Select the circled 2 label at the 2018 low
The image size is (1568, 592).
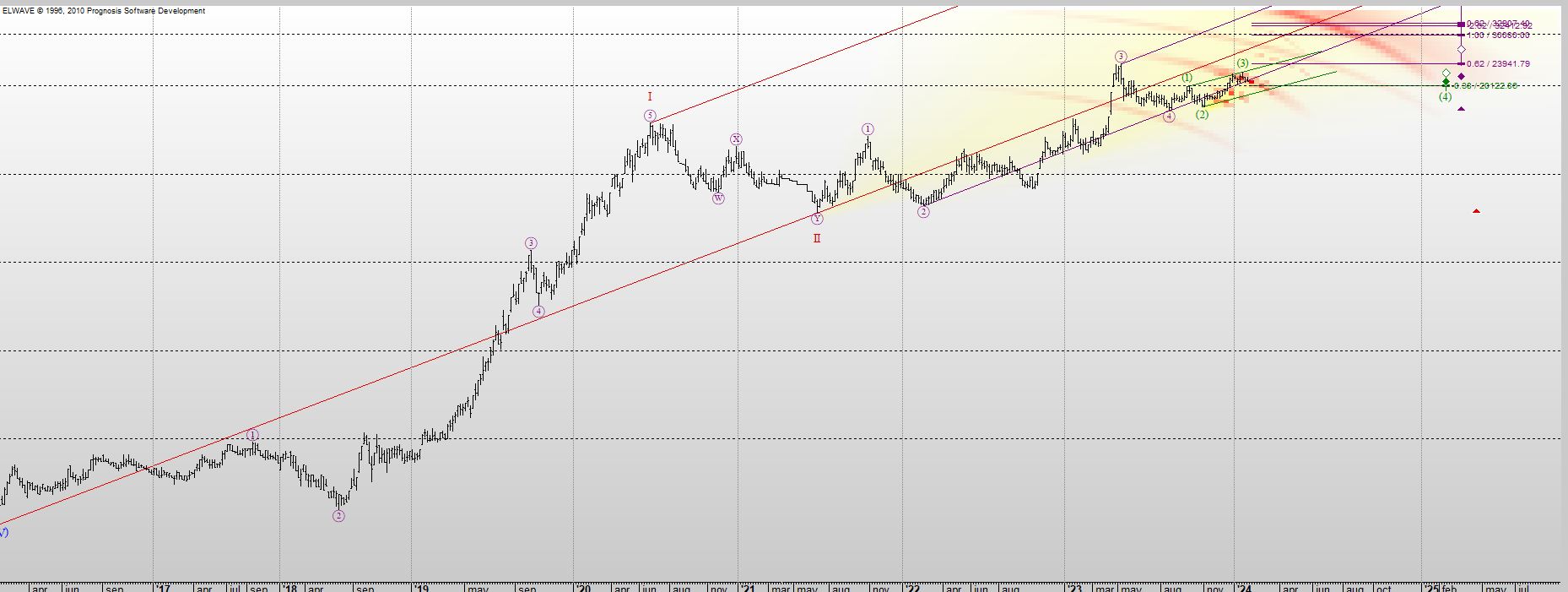338,516
